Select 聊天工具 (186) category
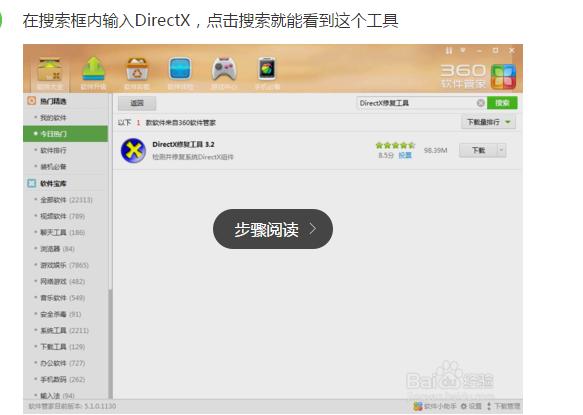583x415 pixels. 62,232
